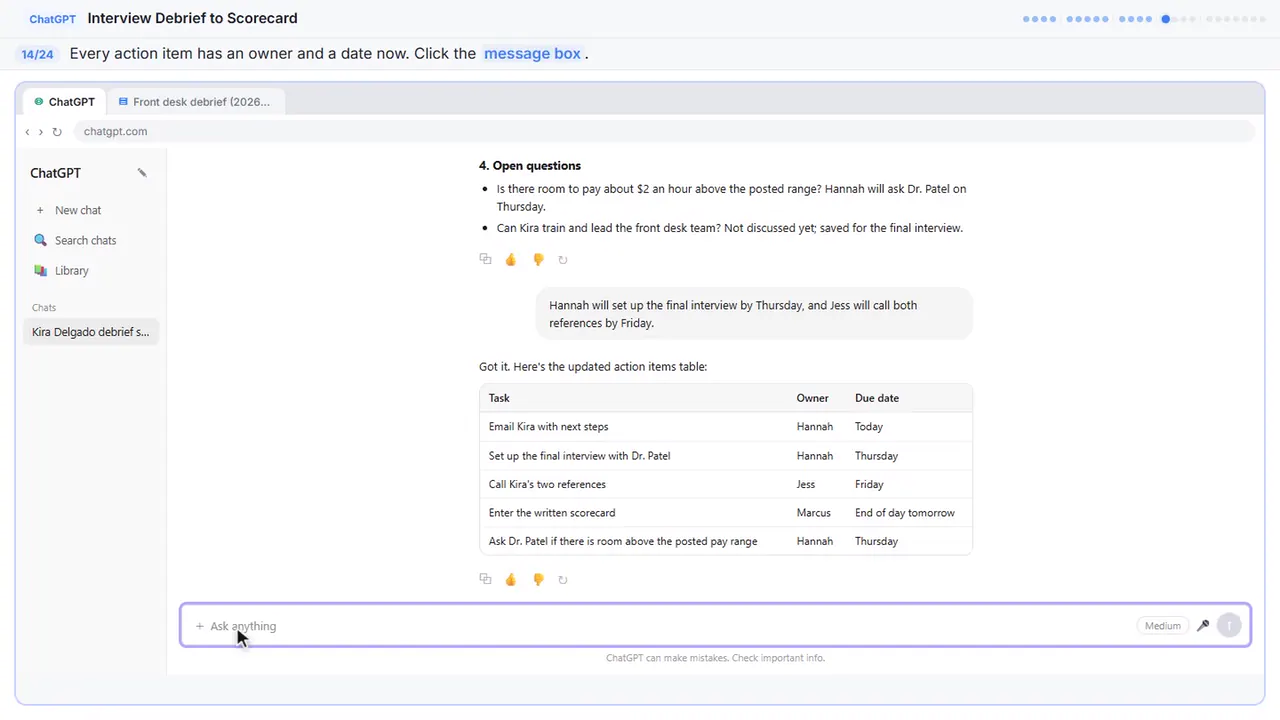Regenerate the response below the Open questions section
Viewport: 1280px width, 720px height.
(x=563, y=259)
